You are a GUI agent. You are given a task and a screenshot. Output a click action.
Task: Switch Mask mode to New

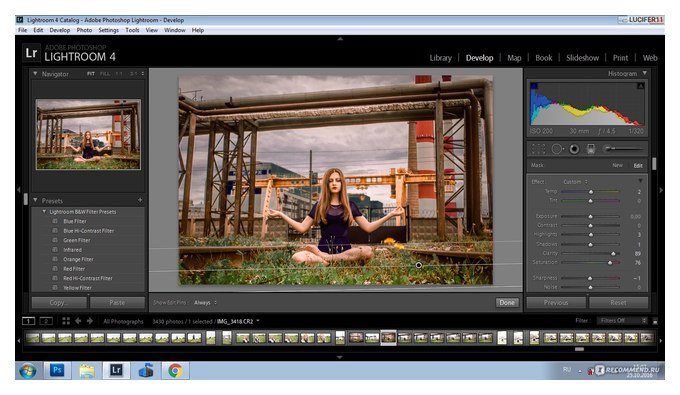pyautogui.click(x=617, y=165)
